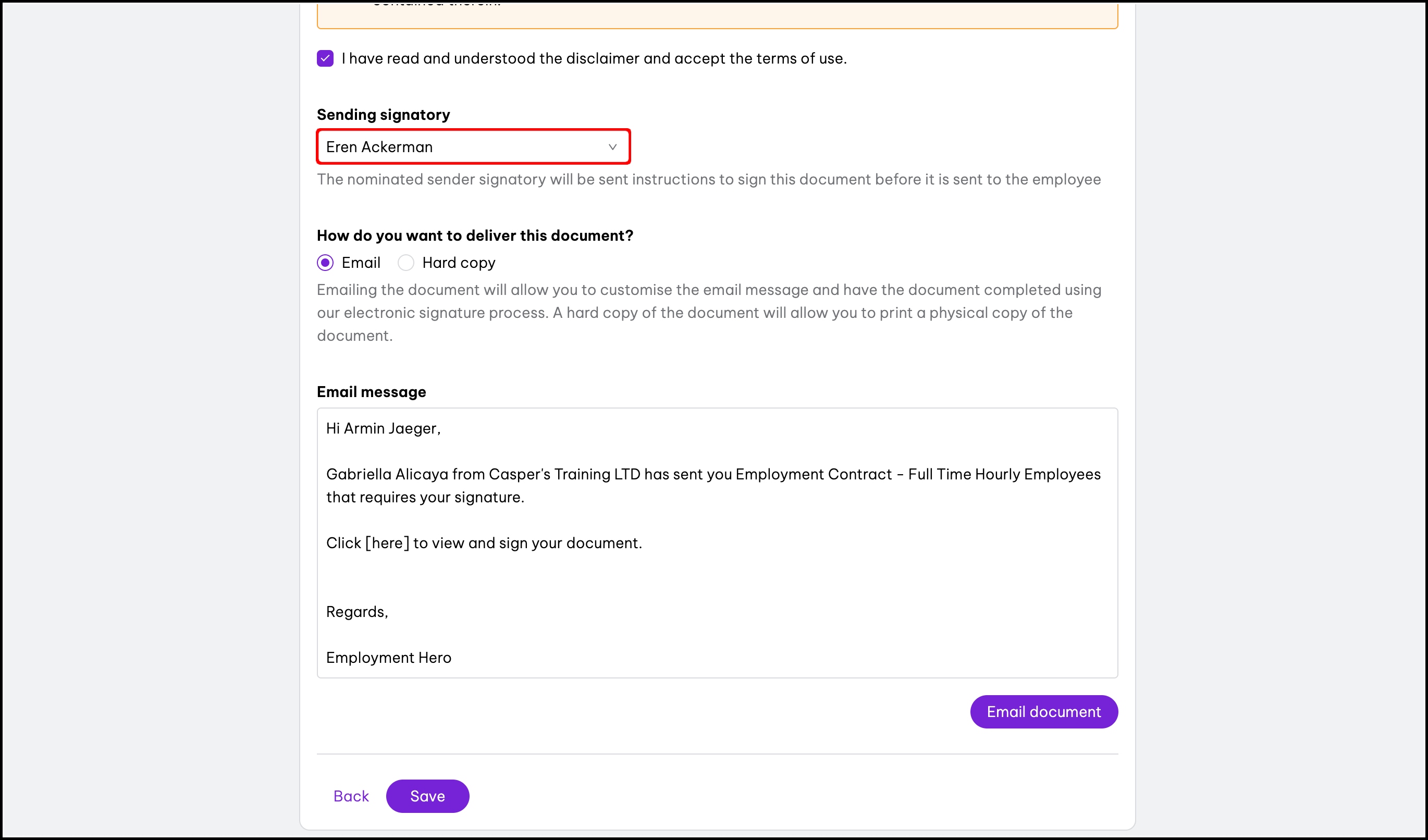Place cursor on "[here]" in email message
1428x840 pixels.
pos(387,543)
